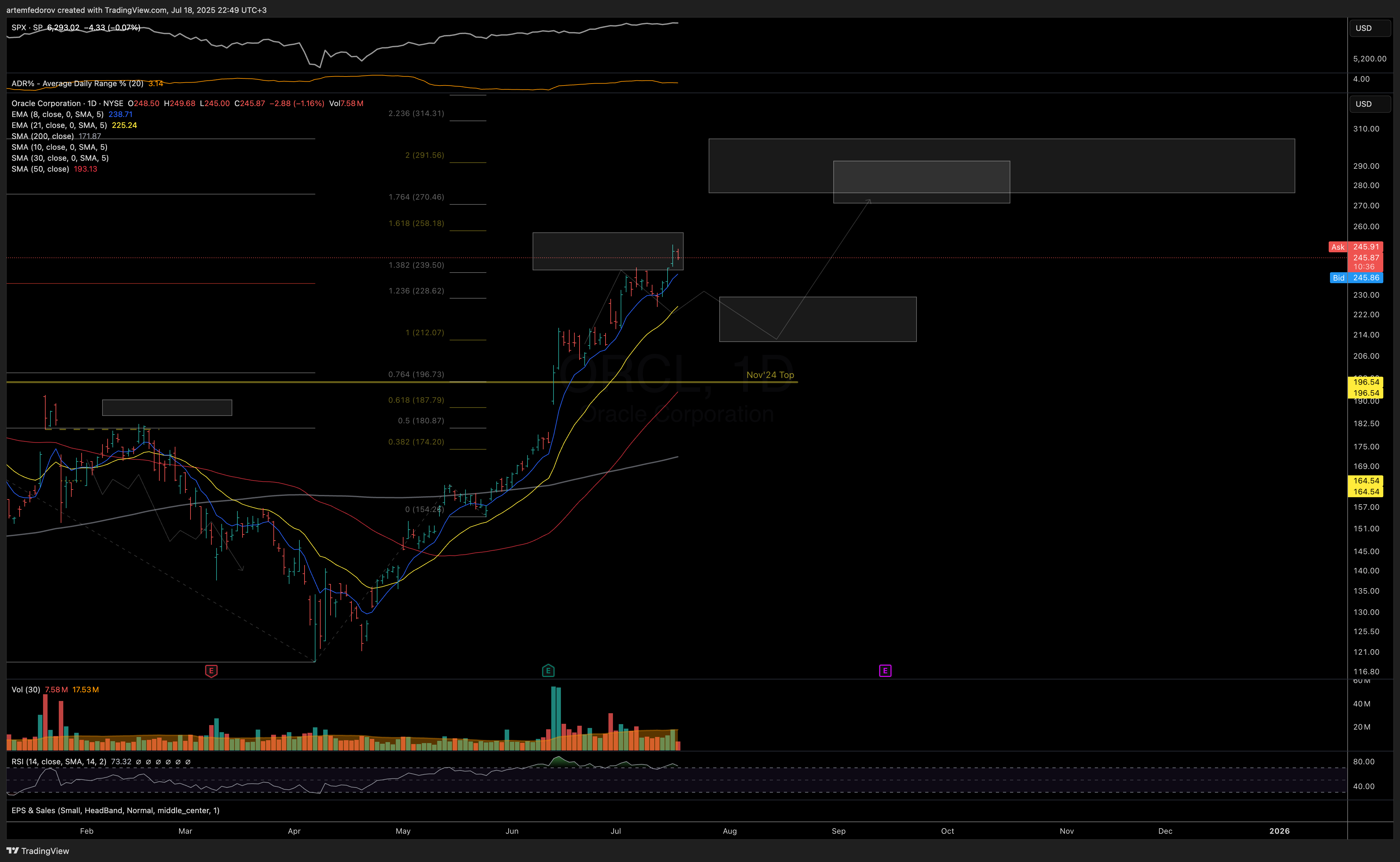Click the SMA 50 value 193.13
Viewport: 1400px width, 862px height.
pos(85,169)
